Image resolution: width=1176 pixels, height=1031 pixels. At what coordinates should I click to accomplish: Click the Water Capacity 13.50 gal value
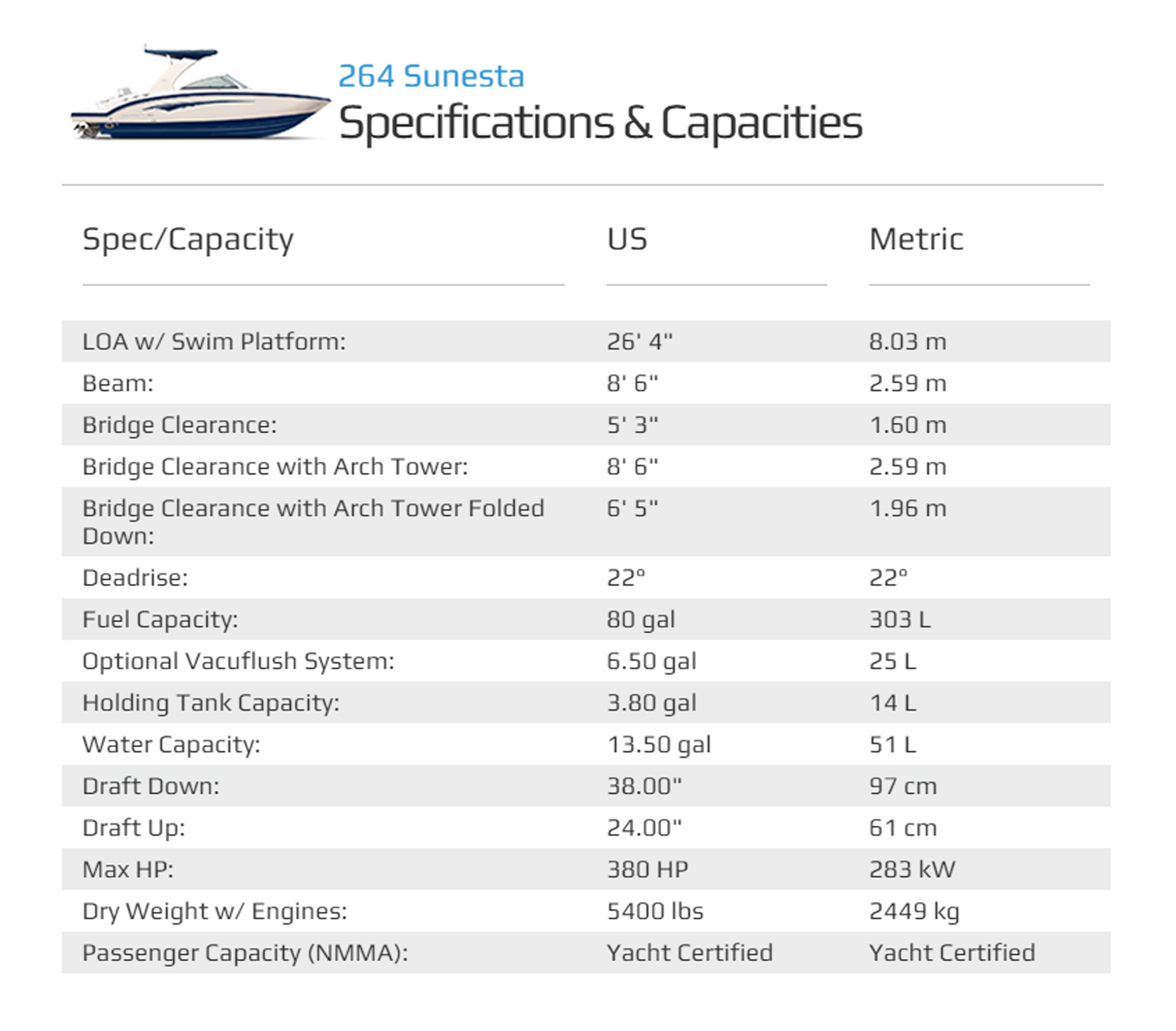point(659,745)
